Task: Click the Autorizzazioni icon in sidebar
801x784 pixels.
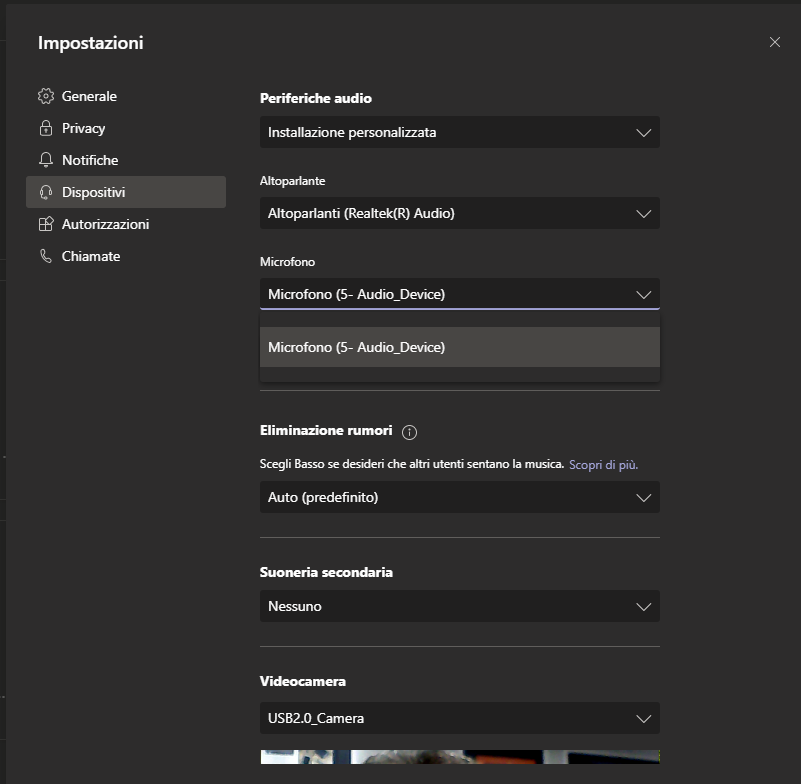Action: point(45,224)
